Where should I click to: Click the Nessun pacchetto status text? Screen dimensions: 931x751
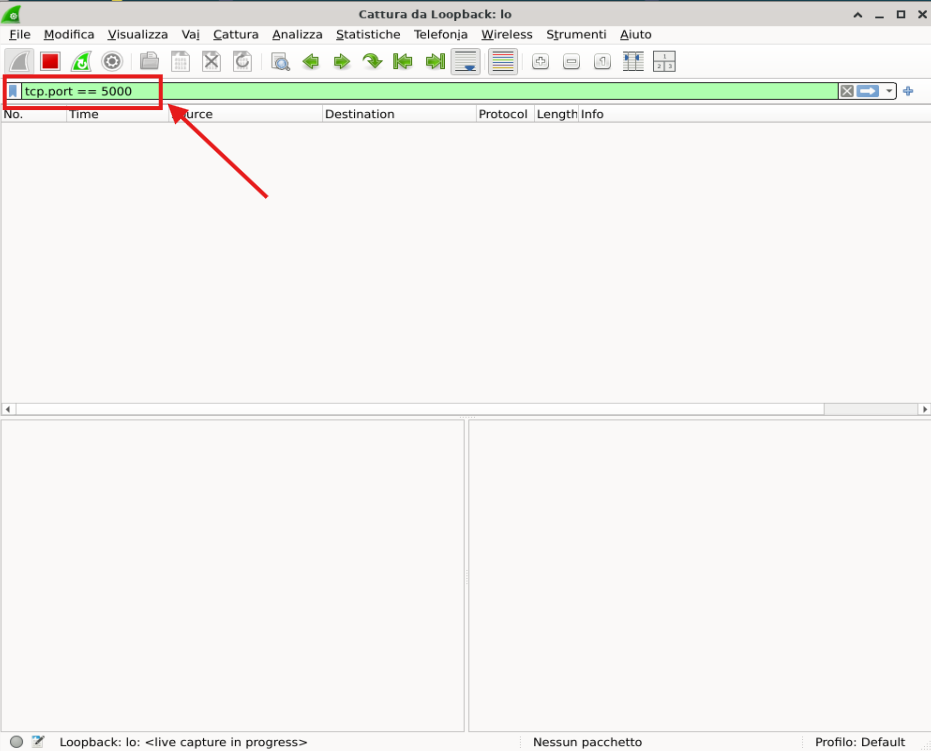[587, 742]
